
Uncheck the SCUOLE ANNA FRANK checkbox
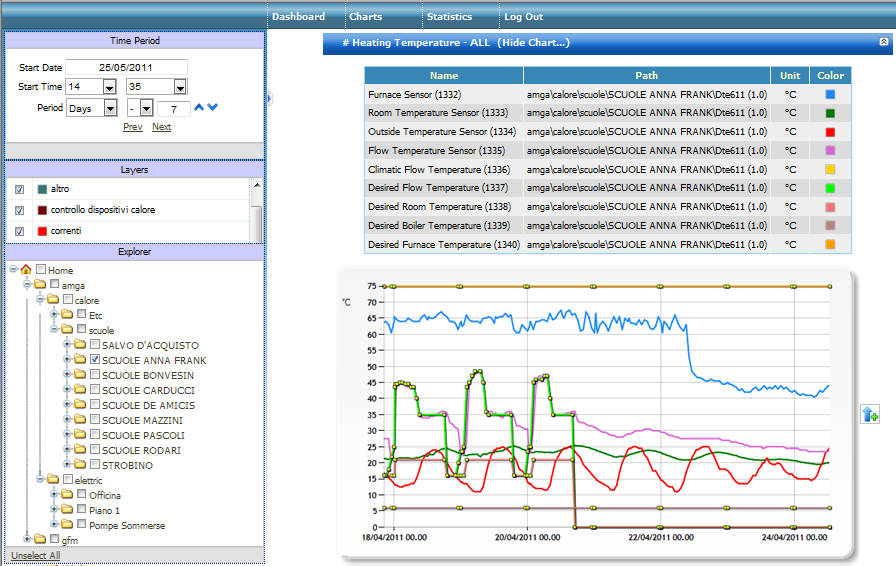pyautogui.click(x=95, y=360)
